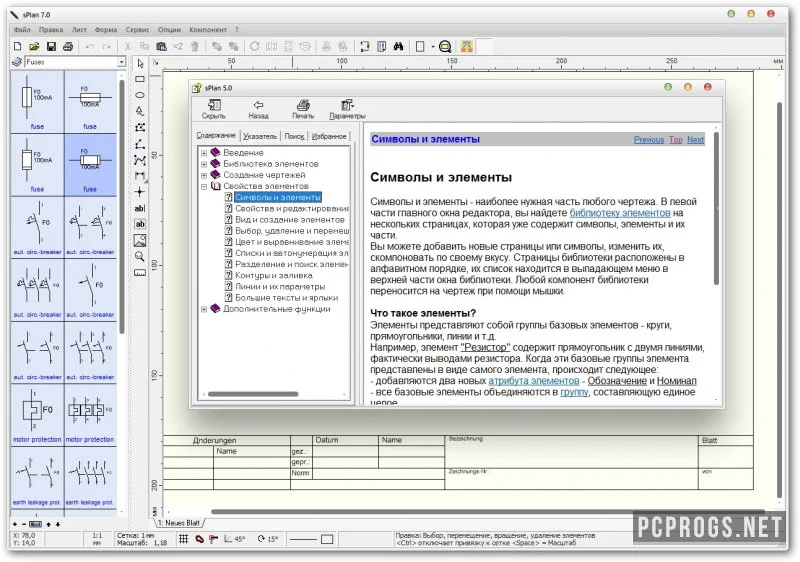Click the printer icon in main toolbar
800x562 pixels.
click(68, 47)
